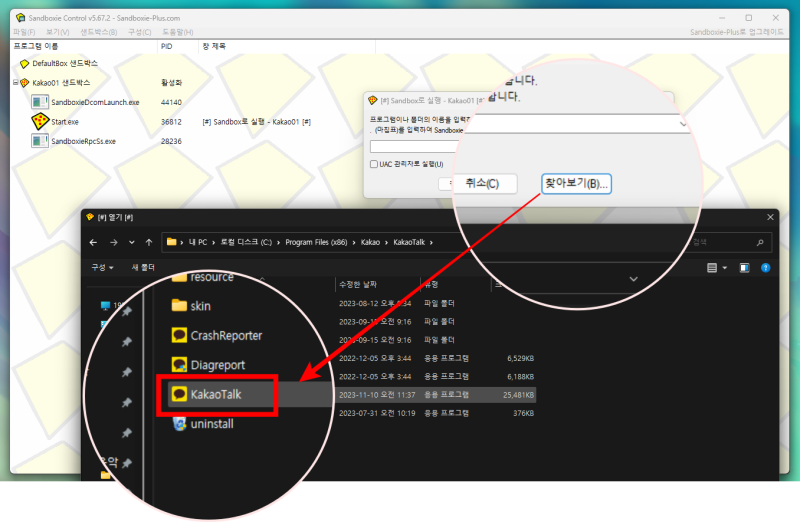
Task: Open recent locations dropdown in file dialog
Action: (x=132, y=242)
